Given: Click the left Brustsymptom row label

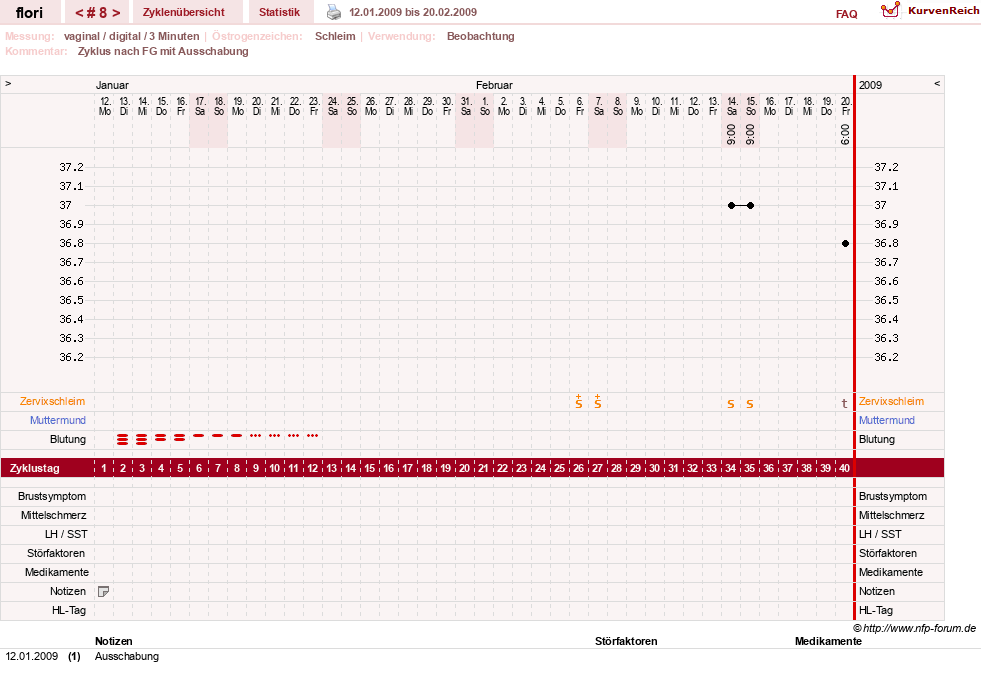Looking at the screenshot, I should click(52, 497).
